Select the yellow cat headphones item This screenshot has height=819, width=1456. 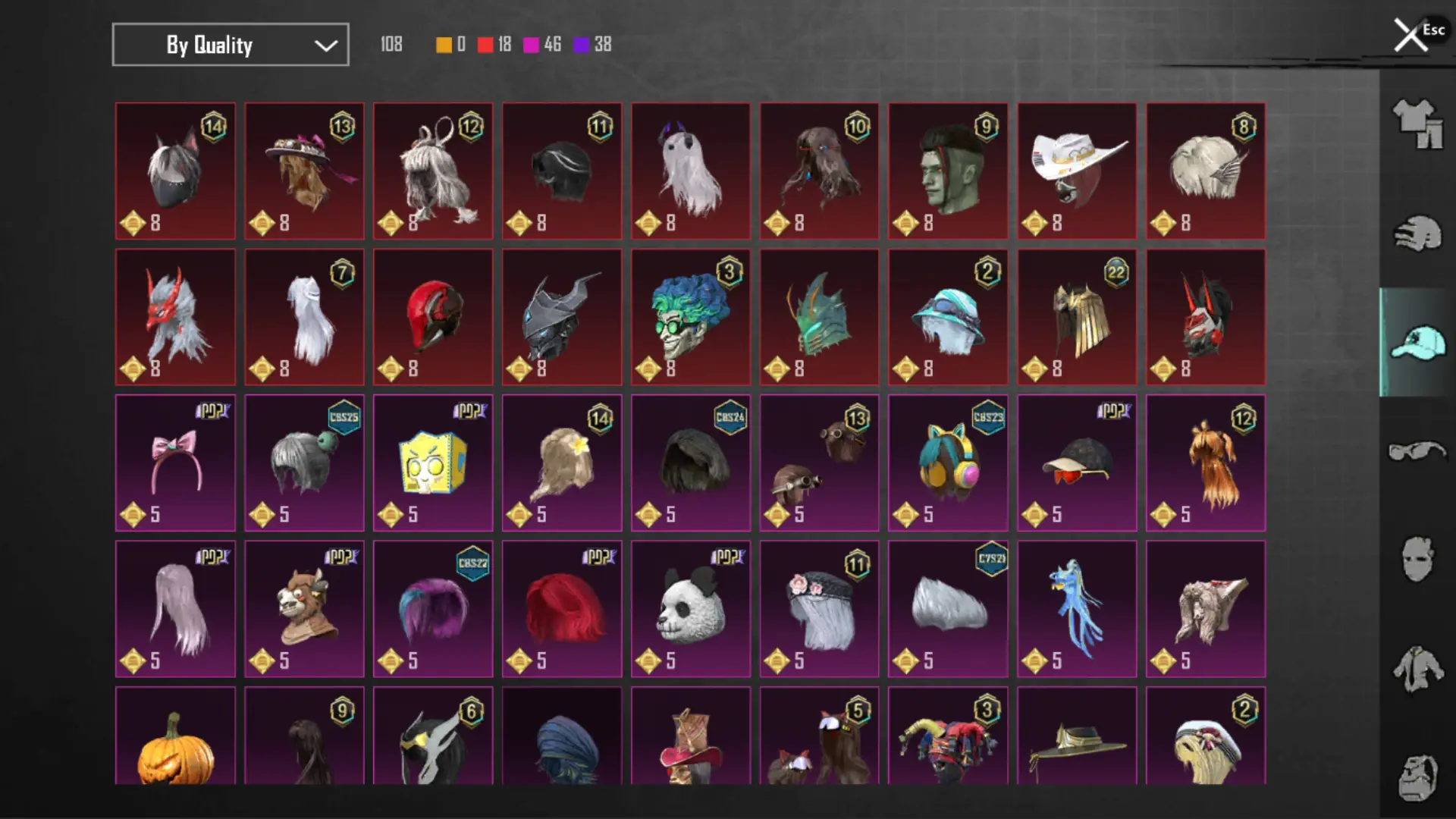pos(948,463)
